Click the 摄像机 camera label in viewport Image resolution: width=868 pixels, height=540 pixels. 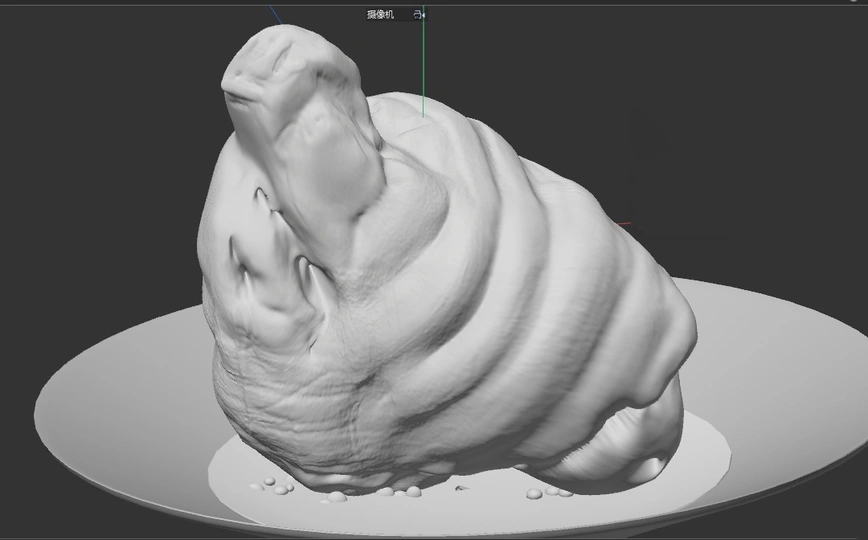(380, 15)
